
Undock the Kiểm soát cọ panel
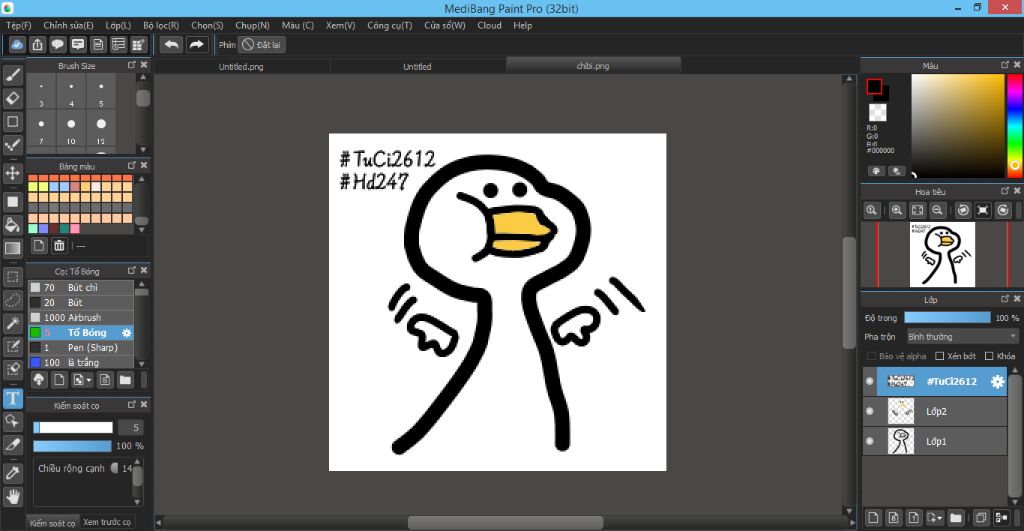click(132, 404)
